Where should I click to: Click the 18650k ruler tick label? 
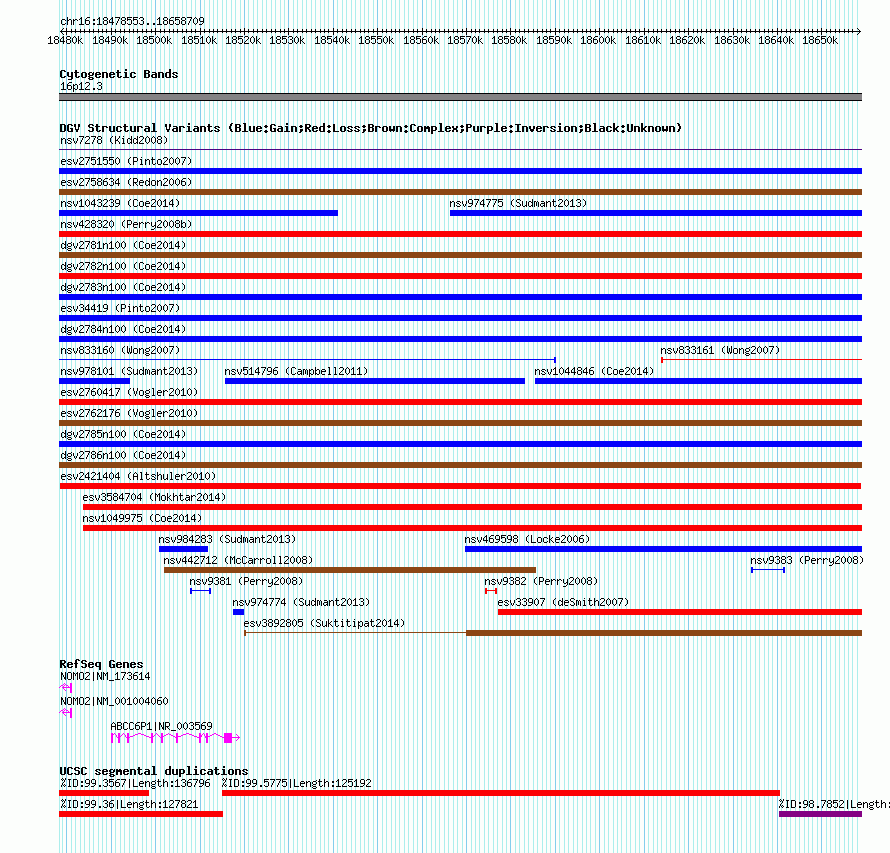820,40
